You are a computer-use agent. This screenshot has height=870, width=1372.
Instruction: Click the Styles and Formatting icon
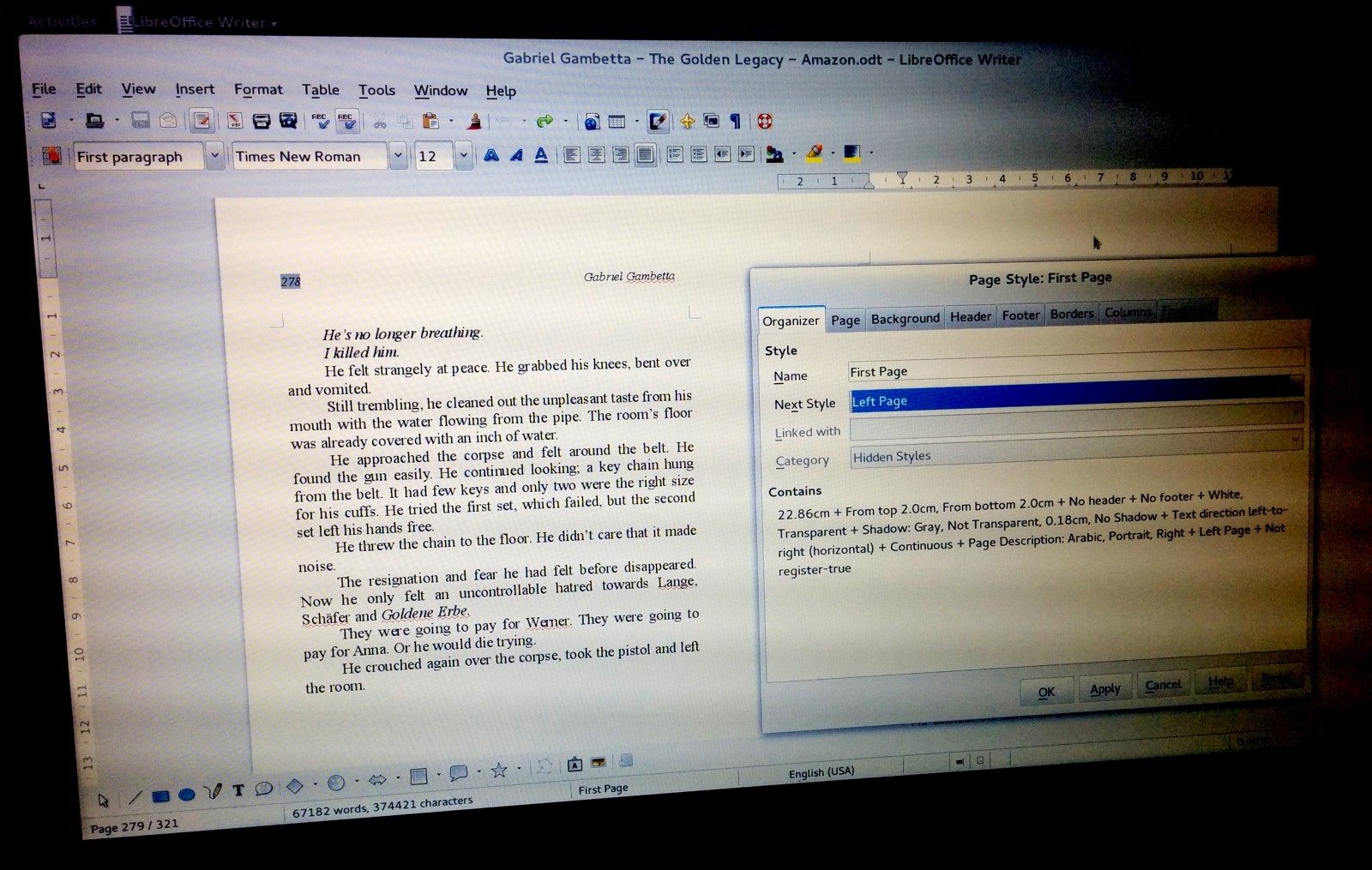pos(52,155)
